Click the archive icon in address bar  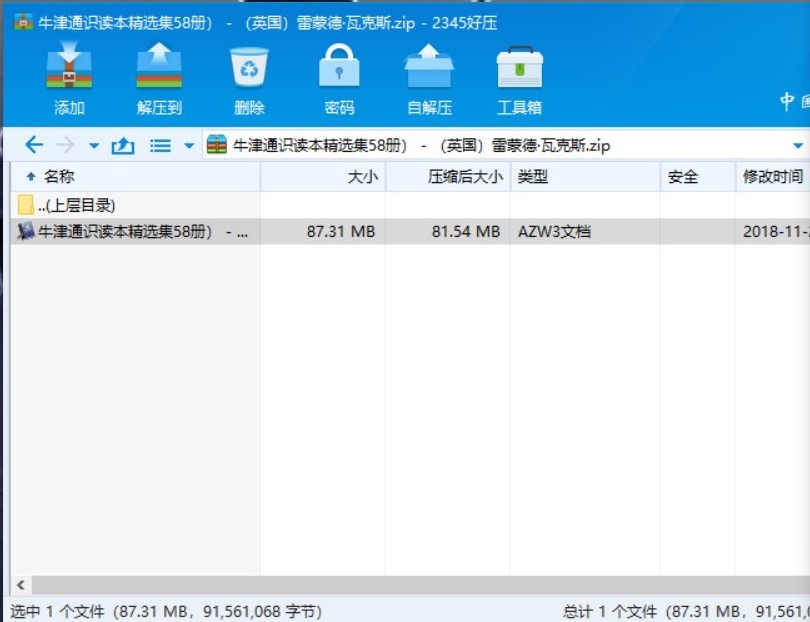point(216,145)
